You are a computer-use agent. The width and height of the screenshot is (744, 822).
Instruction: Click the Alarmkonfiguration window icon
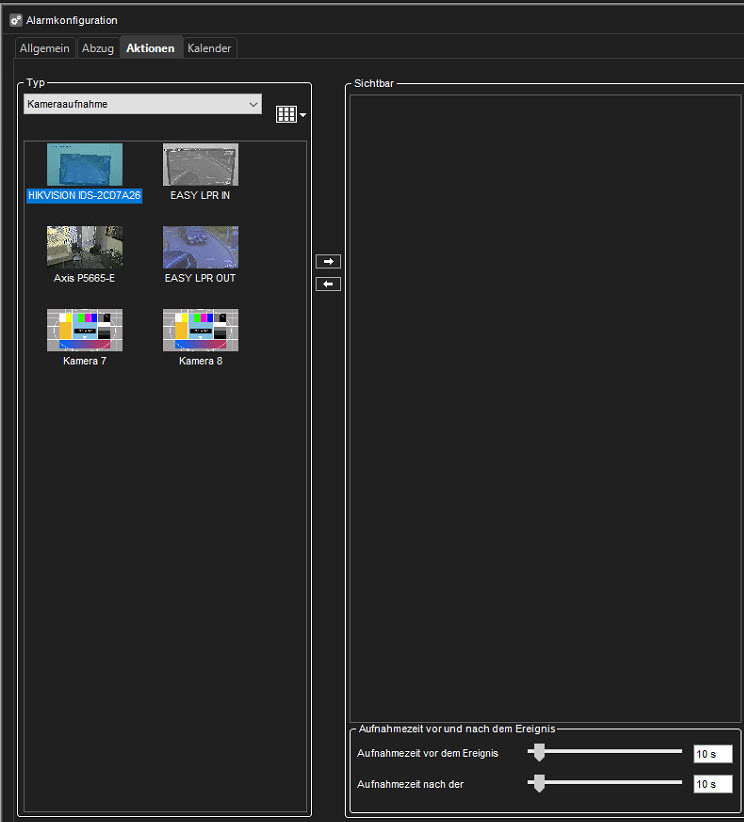tap(16, 20)
